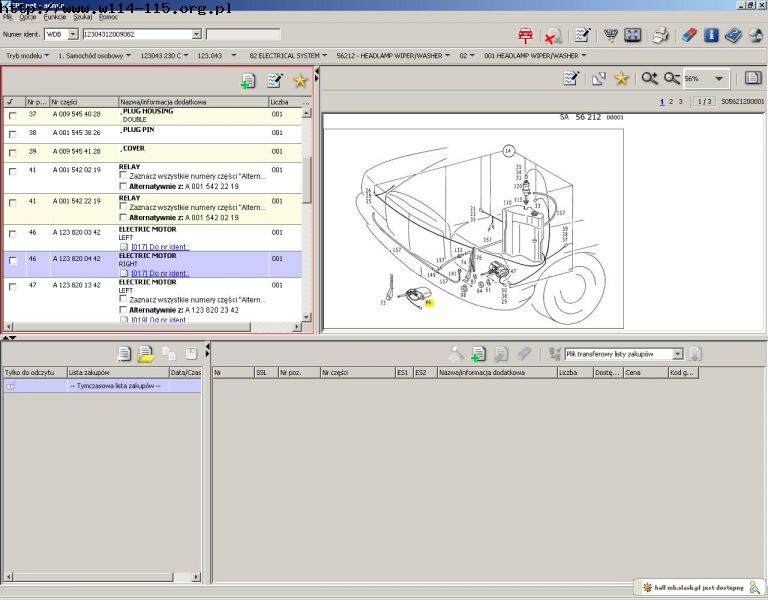
Task: Click new shopping list page icon
Action: (124, 354)
